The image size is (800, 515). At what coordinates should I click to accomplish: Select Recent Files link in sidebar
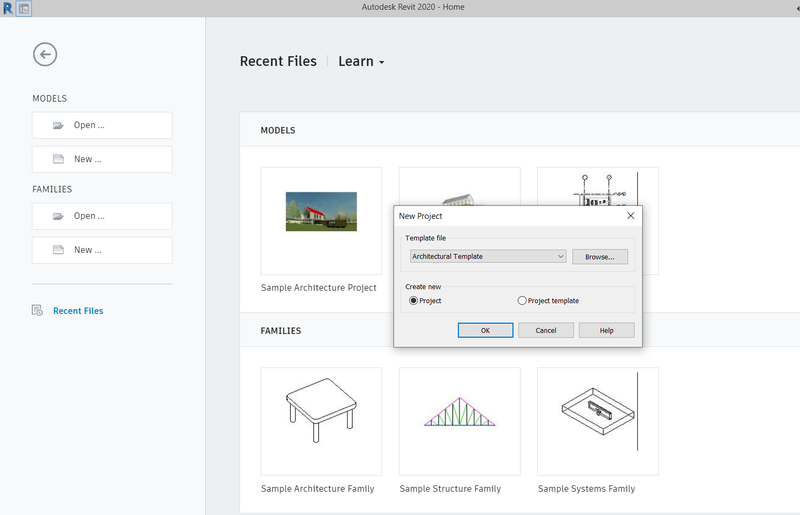tap(78, 311)
